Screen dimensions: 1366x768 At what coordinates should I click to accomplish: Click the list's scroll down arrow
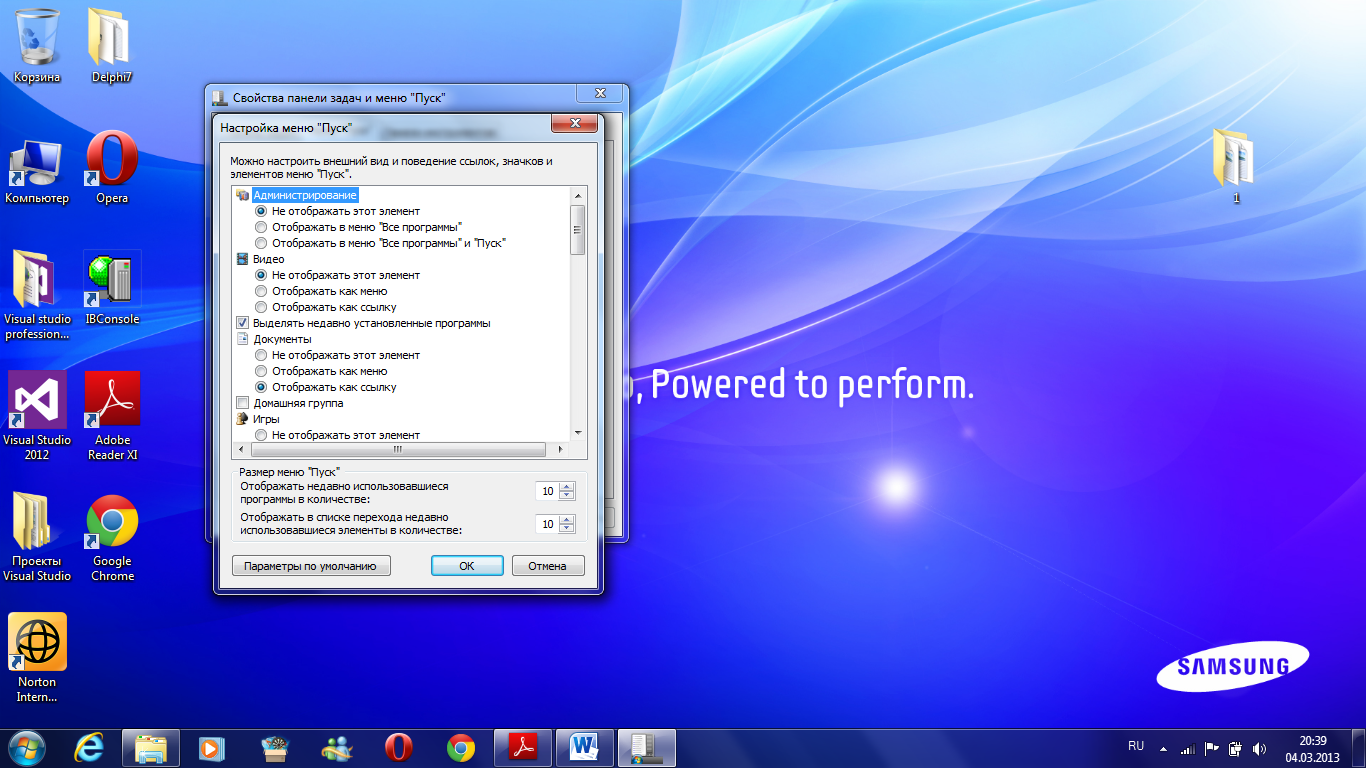[578, 433]
